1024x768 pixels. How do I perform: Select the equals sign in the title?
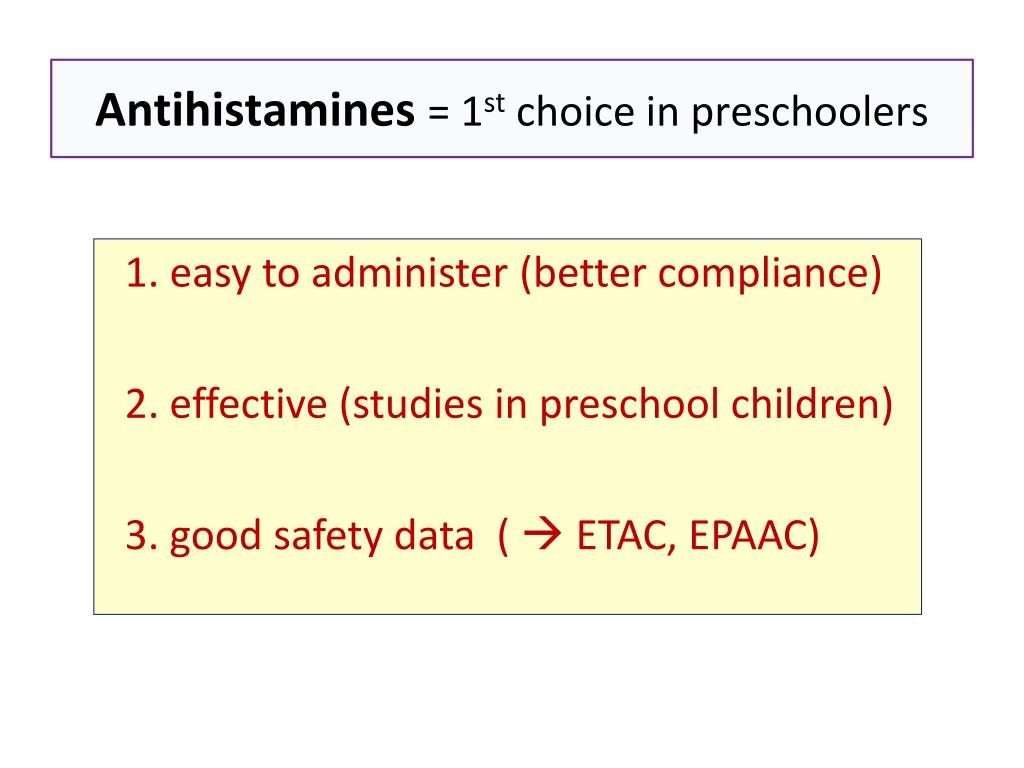click(438, 113)
